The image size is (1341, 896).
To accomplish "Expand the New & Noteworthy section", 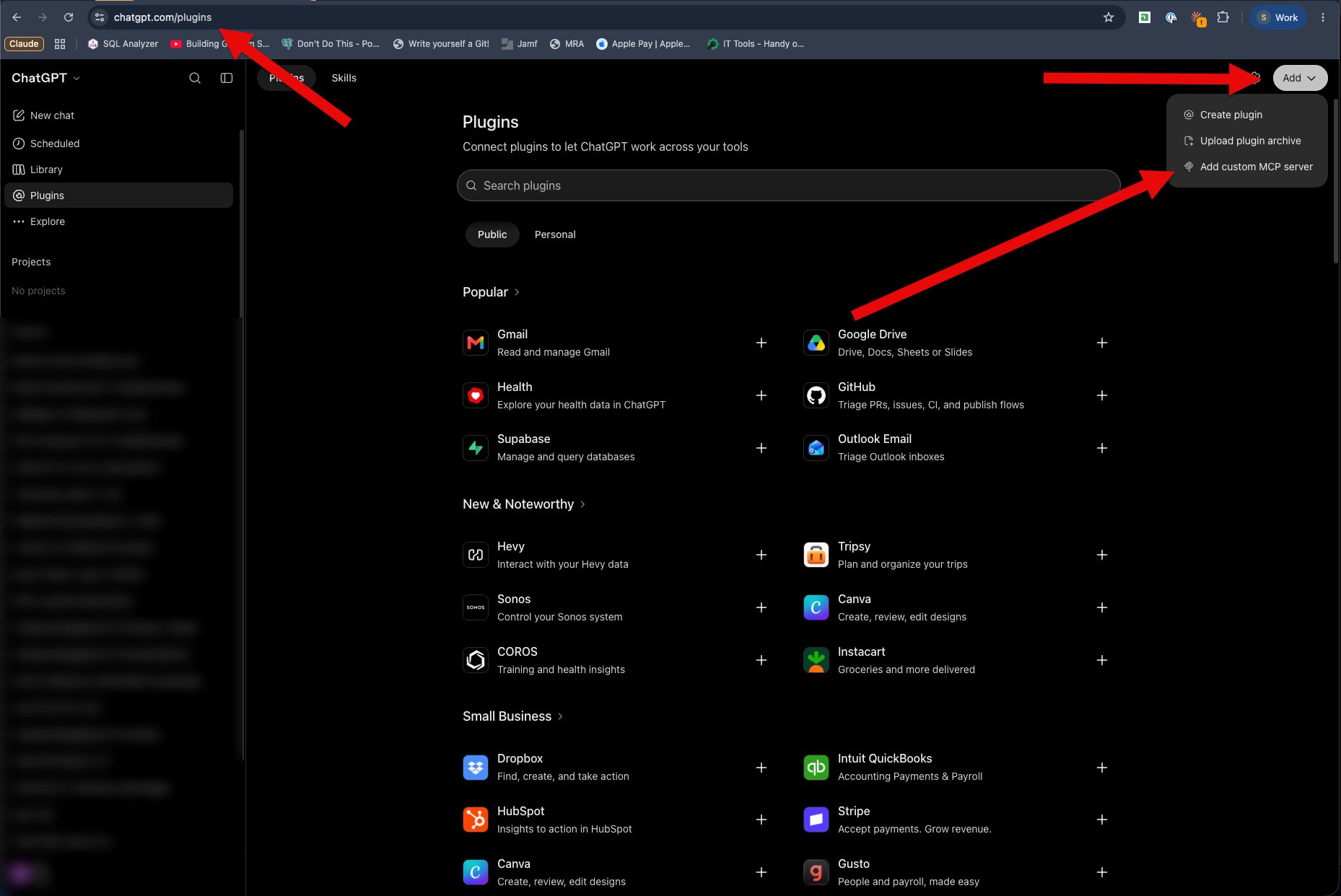I will [x=524, y=504].
